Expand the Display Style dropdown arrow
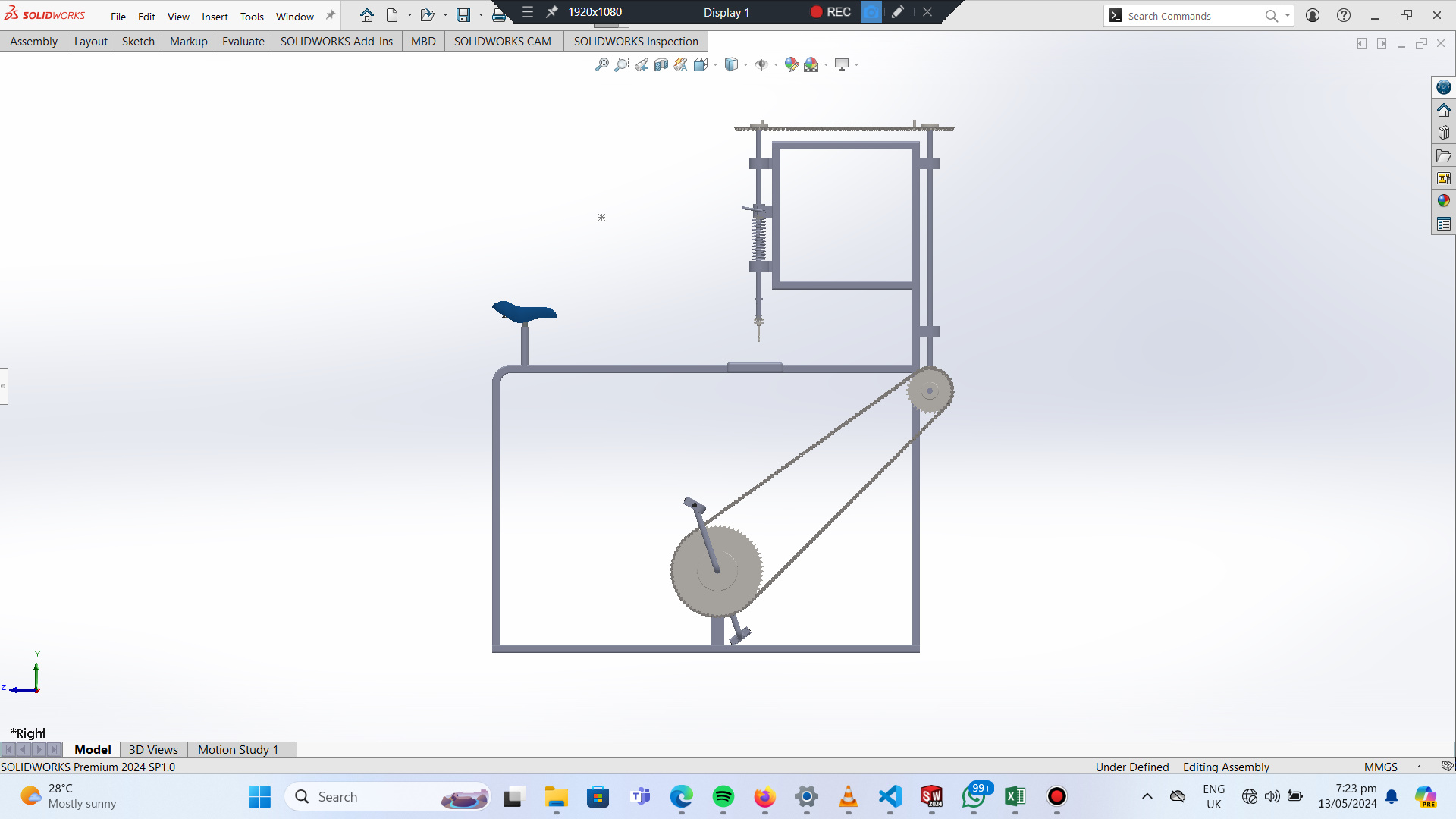Screen dimensions: 1456x819 [745, 65]
